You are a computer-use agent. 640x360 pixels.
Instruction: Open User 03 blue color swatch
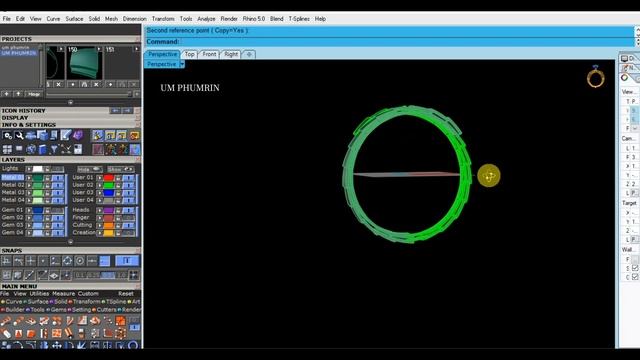coord(109,192)
